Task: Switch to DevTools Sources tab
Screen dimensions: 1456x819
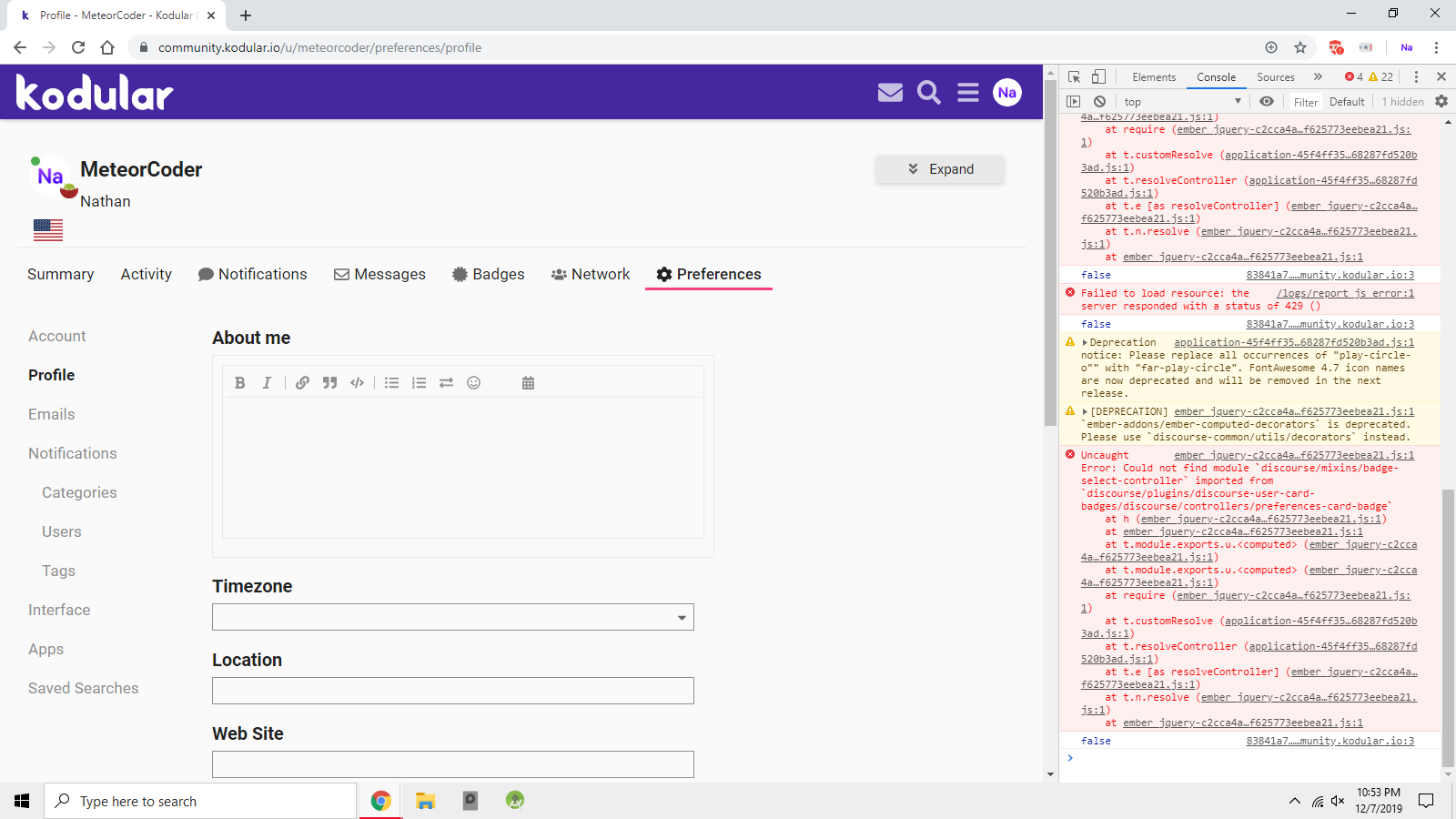Action: point(1276,77)
